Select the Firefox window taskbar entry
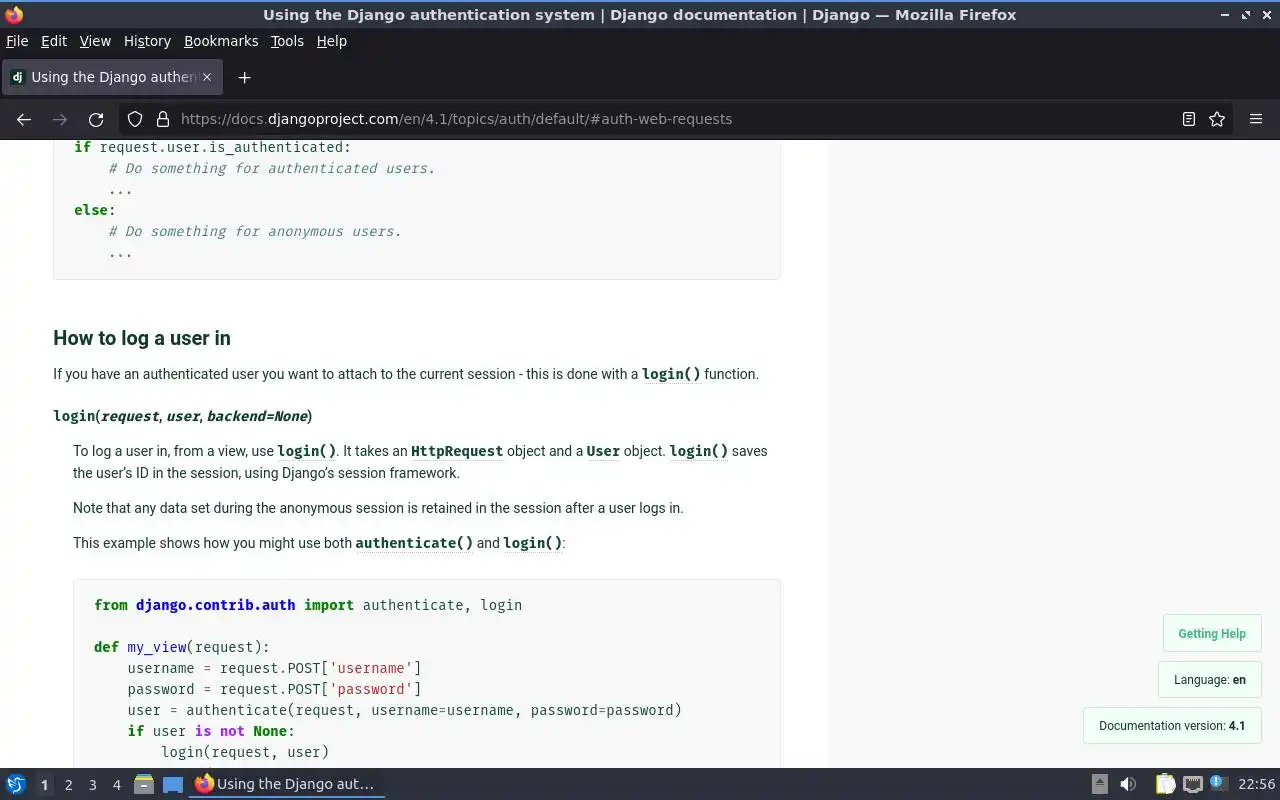Image resolution: width=1280 pixels, height=800 pixels. pos(287,785)
